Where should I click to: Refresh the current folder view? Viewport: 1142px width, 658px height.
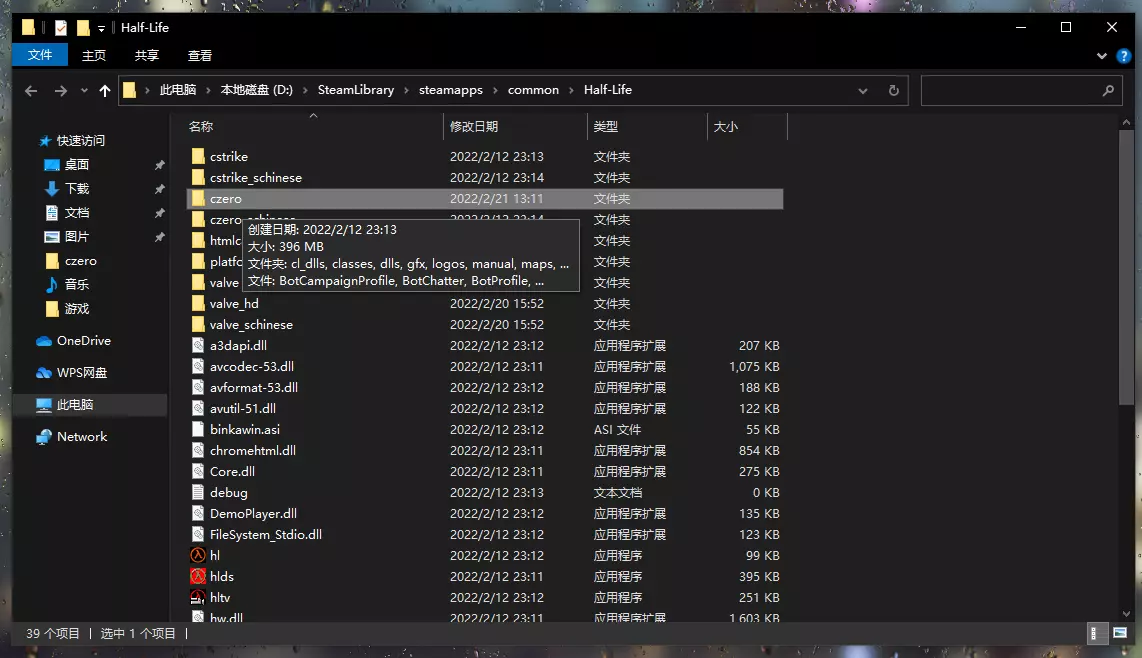click(x=894, y=90)
